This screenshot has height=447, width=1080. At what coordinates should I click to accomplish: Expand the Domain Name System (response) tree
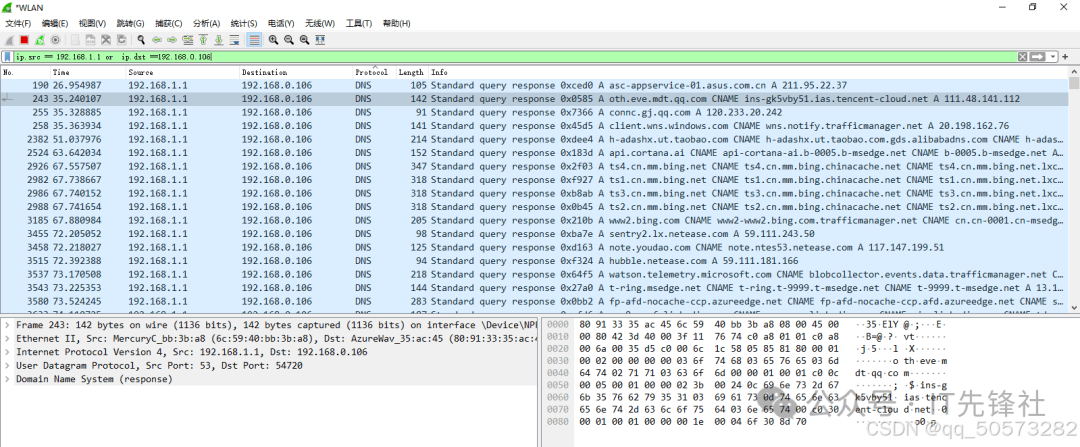click(8, 379)
